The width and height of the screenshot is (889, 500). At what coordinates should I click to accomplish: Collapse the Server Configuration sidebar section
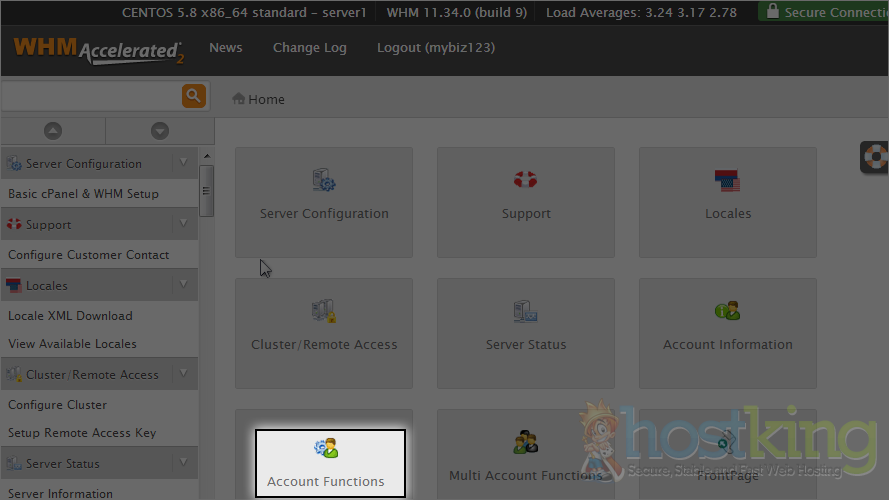click(183, 163)
